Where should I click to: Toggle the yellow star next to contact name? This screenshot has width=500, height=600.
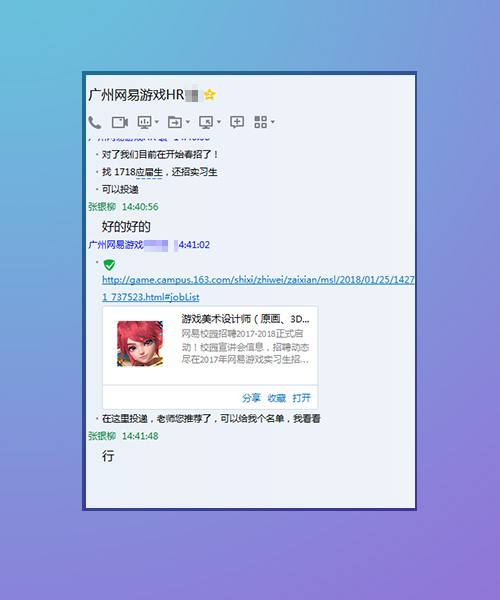[209, 94]
